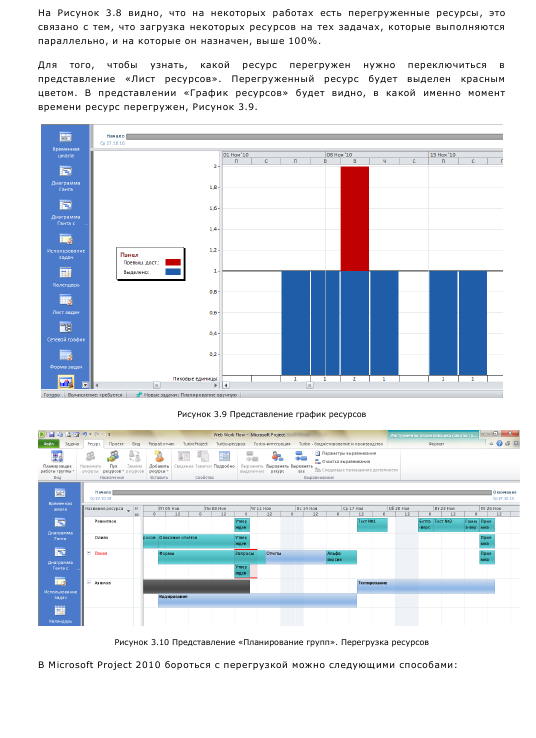The width and height of the screenshot is (536, 738).
Task: Select the Формы task bar
Action: pos(196,557)
